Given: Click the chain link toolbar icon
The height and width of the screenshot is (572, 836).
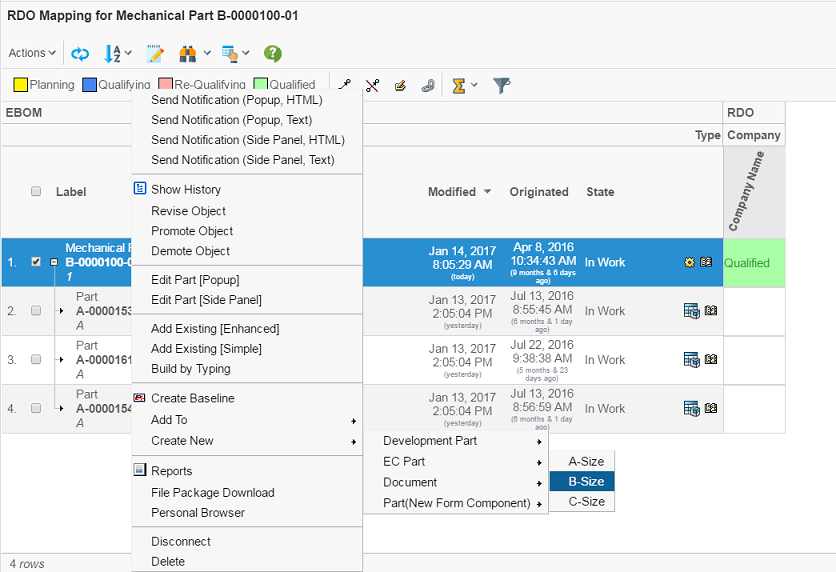Looking at the screenshot, I should click(428, 86).
